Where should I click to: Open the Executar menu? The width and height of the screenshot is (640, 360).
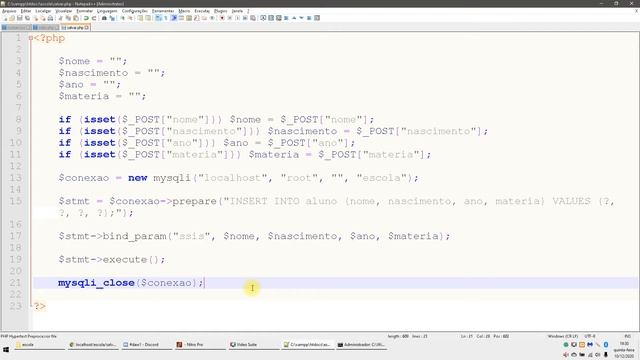coord(202,11)
